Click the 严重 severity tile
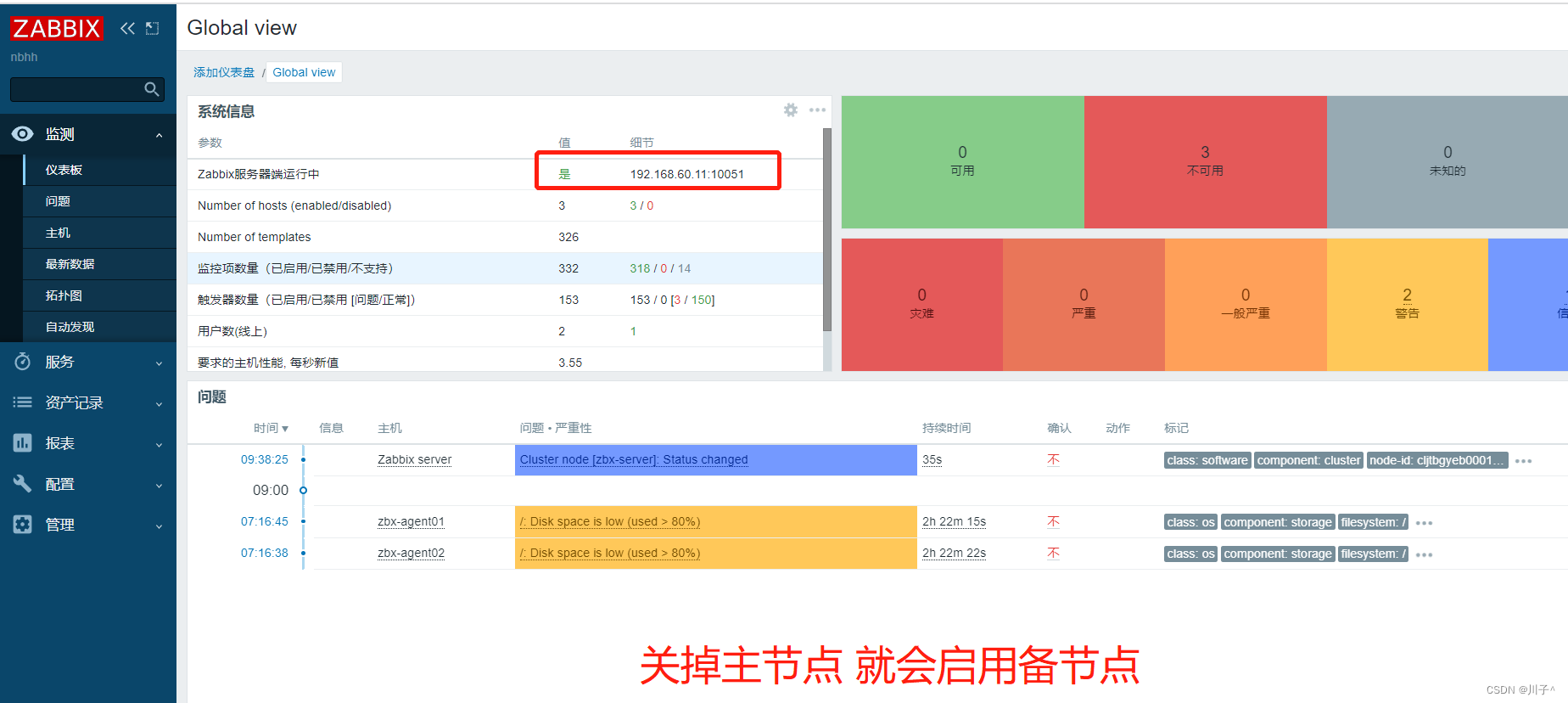The height and width of the screenshot is (703, 1568). pyautogui.click(x=1084, y=304)
